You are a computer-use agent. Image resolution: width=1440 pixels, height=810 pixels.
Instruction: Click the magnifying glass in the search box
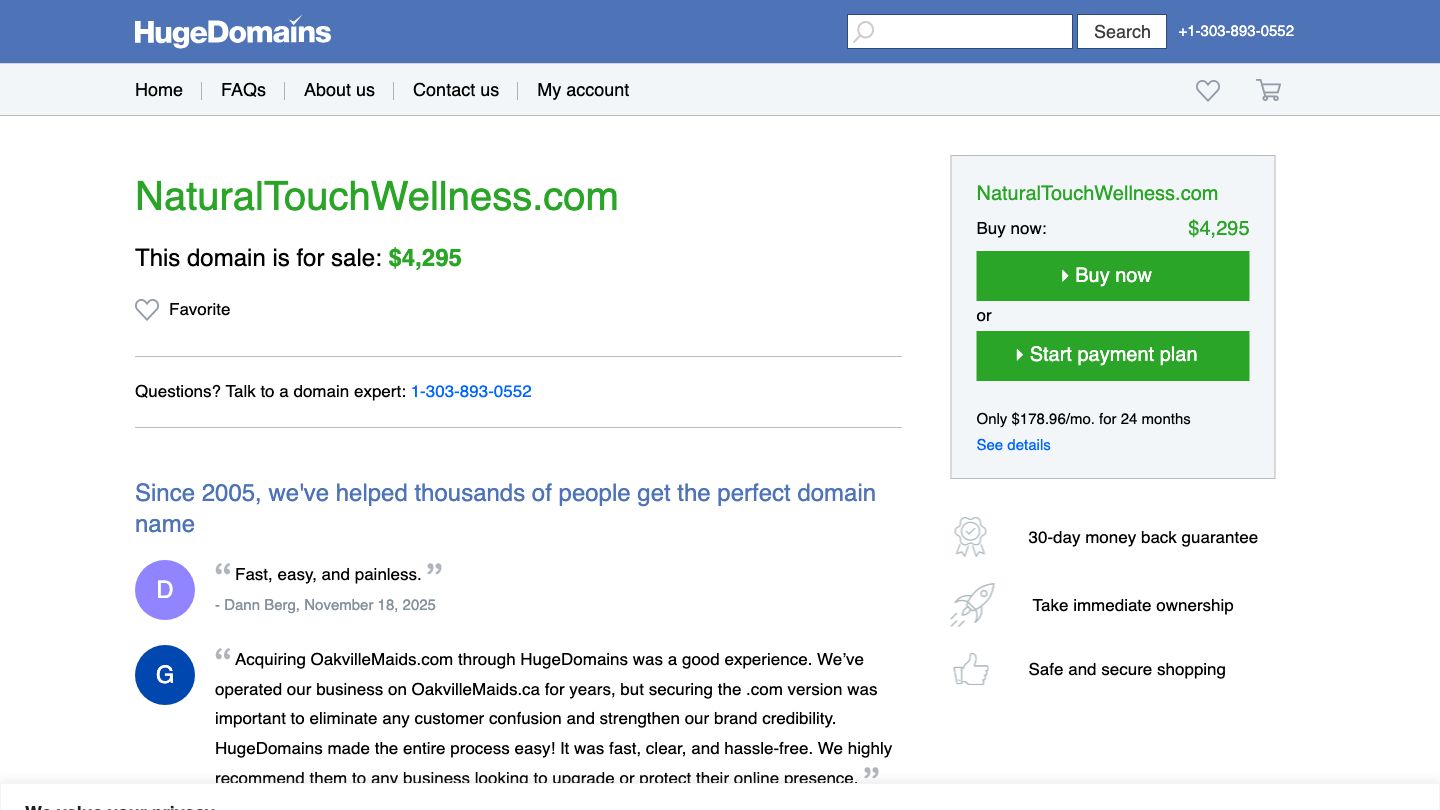pyautogui.click(x=862, y=31)
